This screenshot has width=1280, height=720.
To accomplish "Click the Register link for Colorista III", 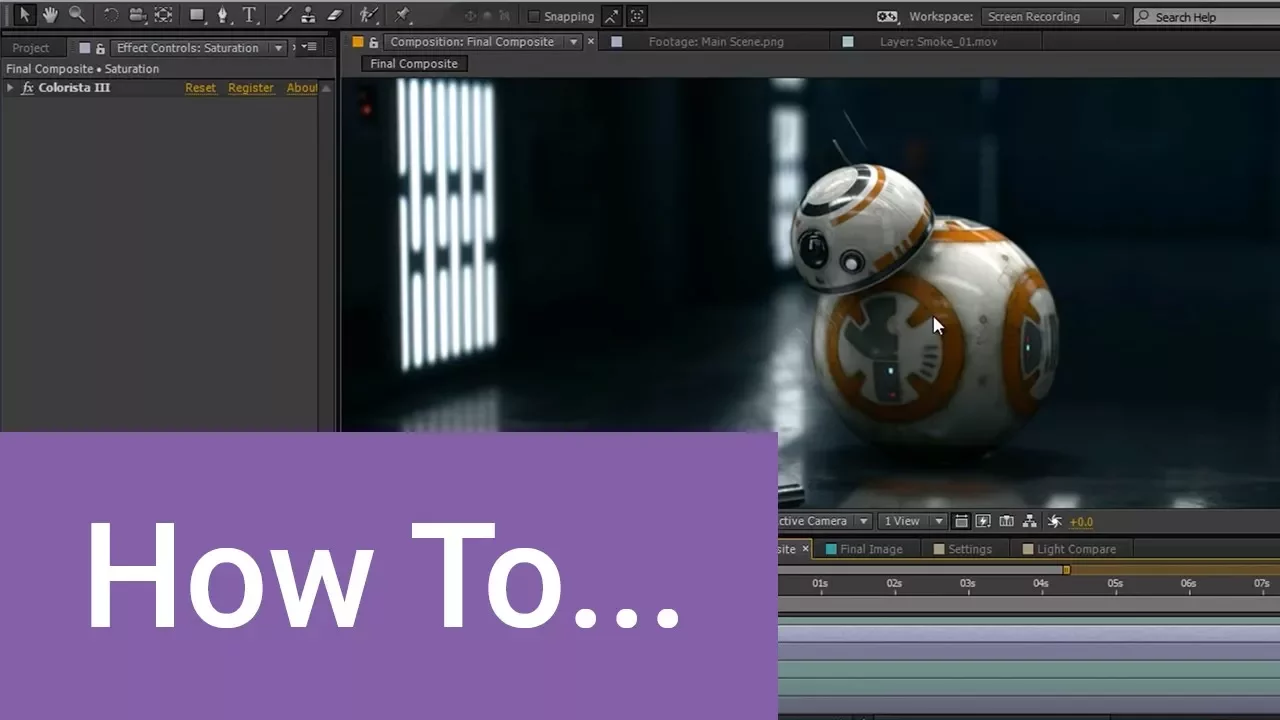I will point(250,88).
